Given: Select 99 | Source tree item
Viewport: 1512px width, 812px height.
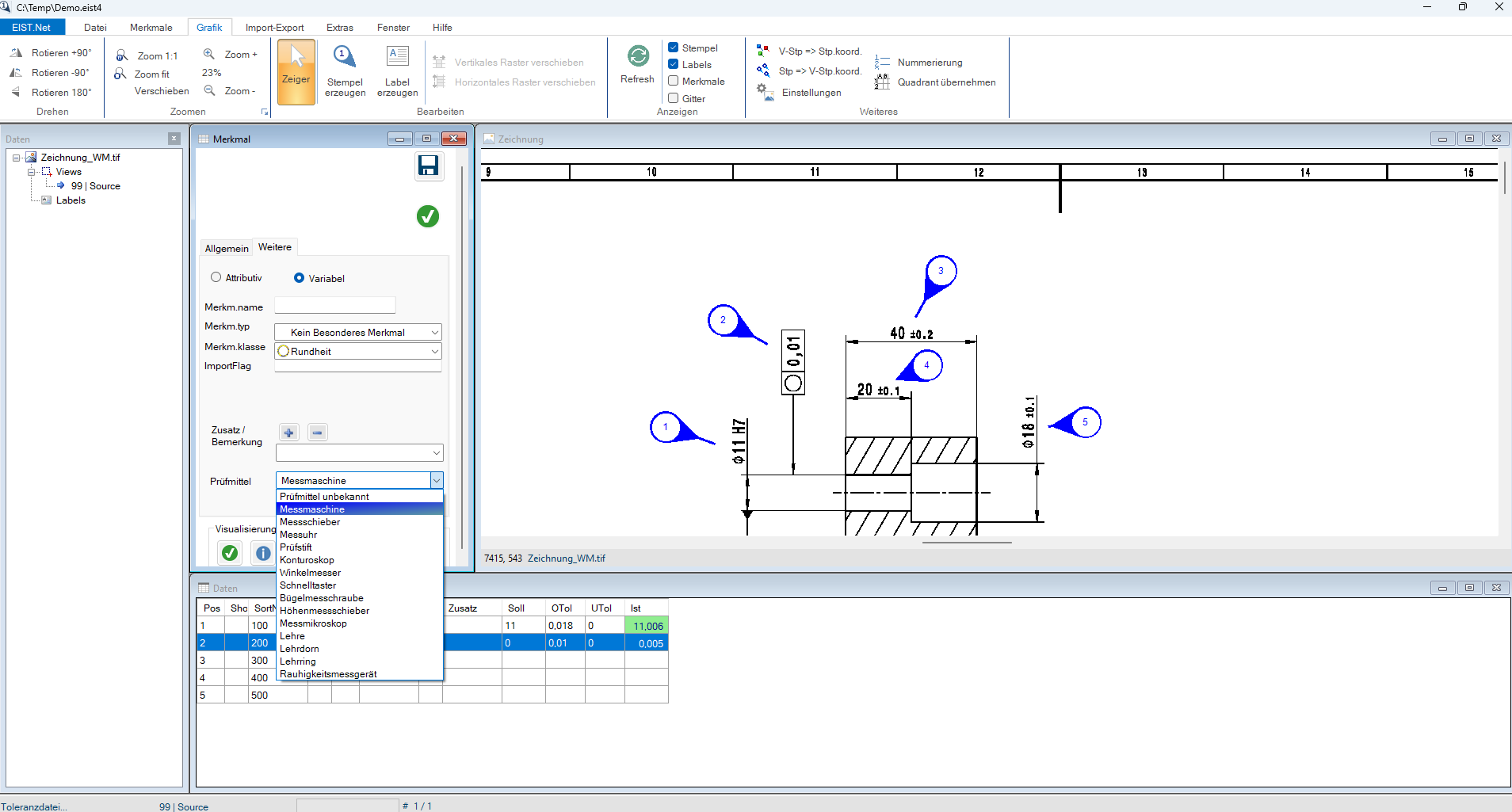Looking at the screenshot, I should (96, 186).
